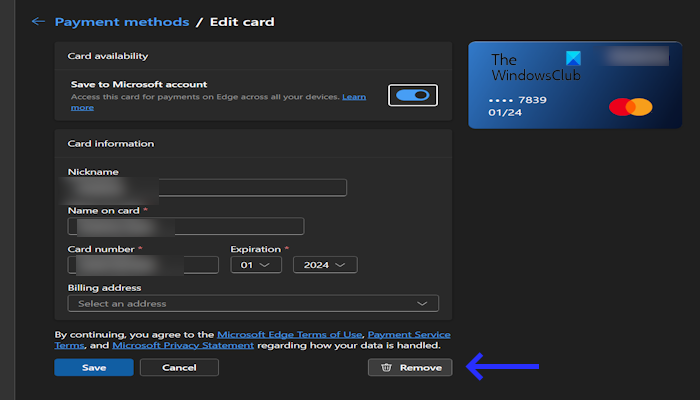Open the Payment methods breadcrumb link
The image size is (700, 400).
click(x=122, y=22)
